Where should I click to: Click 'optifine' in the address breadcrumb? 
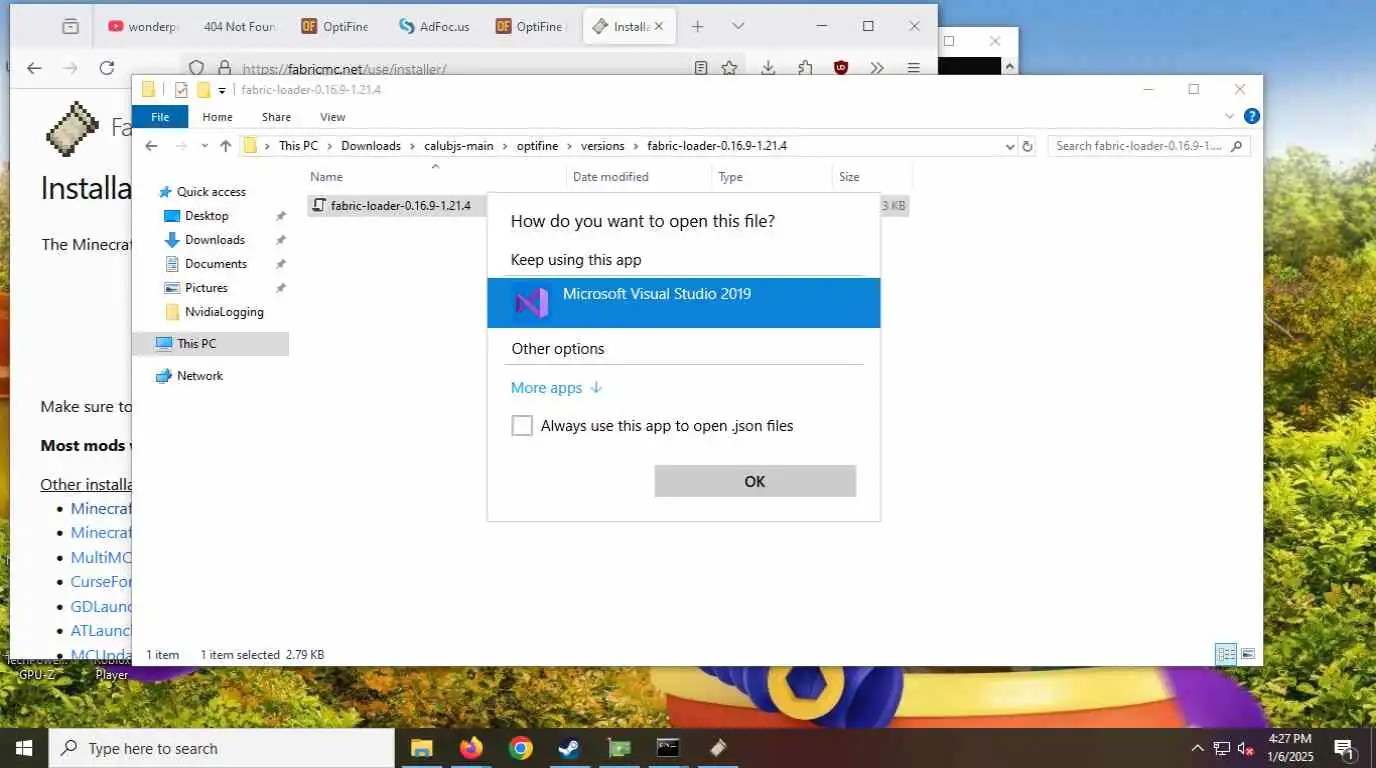538,146
